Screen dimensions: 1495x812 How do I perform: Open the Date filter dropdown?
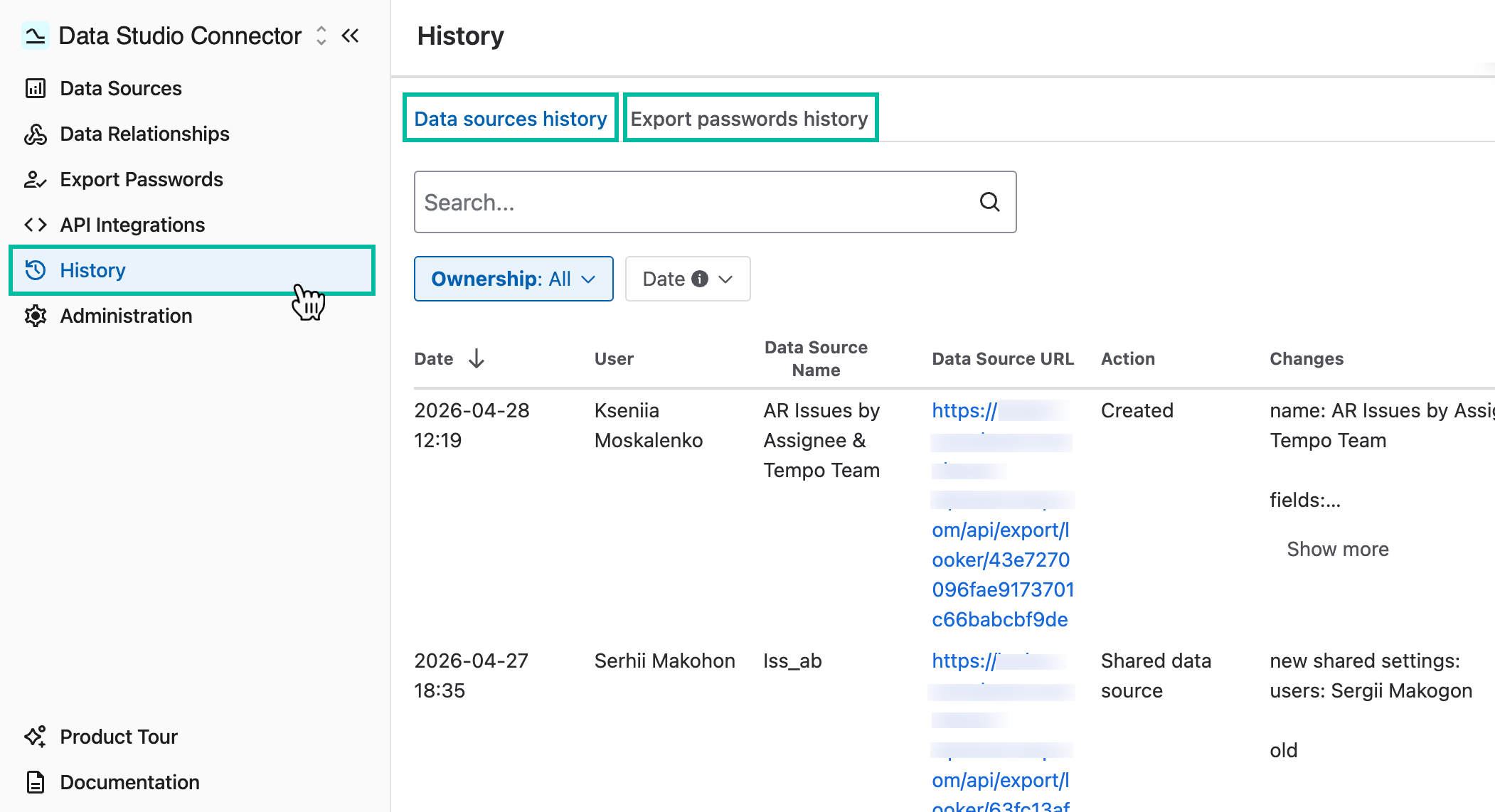coord(688,279)
